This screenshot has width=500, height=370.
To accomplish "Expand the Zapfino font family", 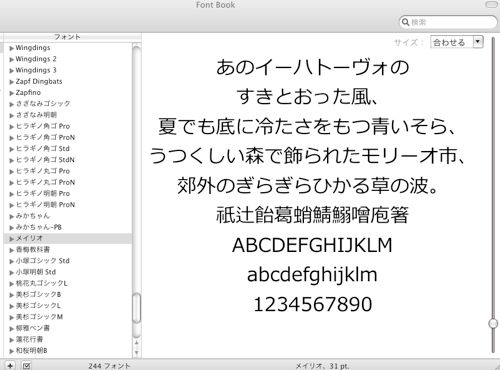I will pos(11,93).
